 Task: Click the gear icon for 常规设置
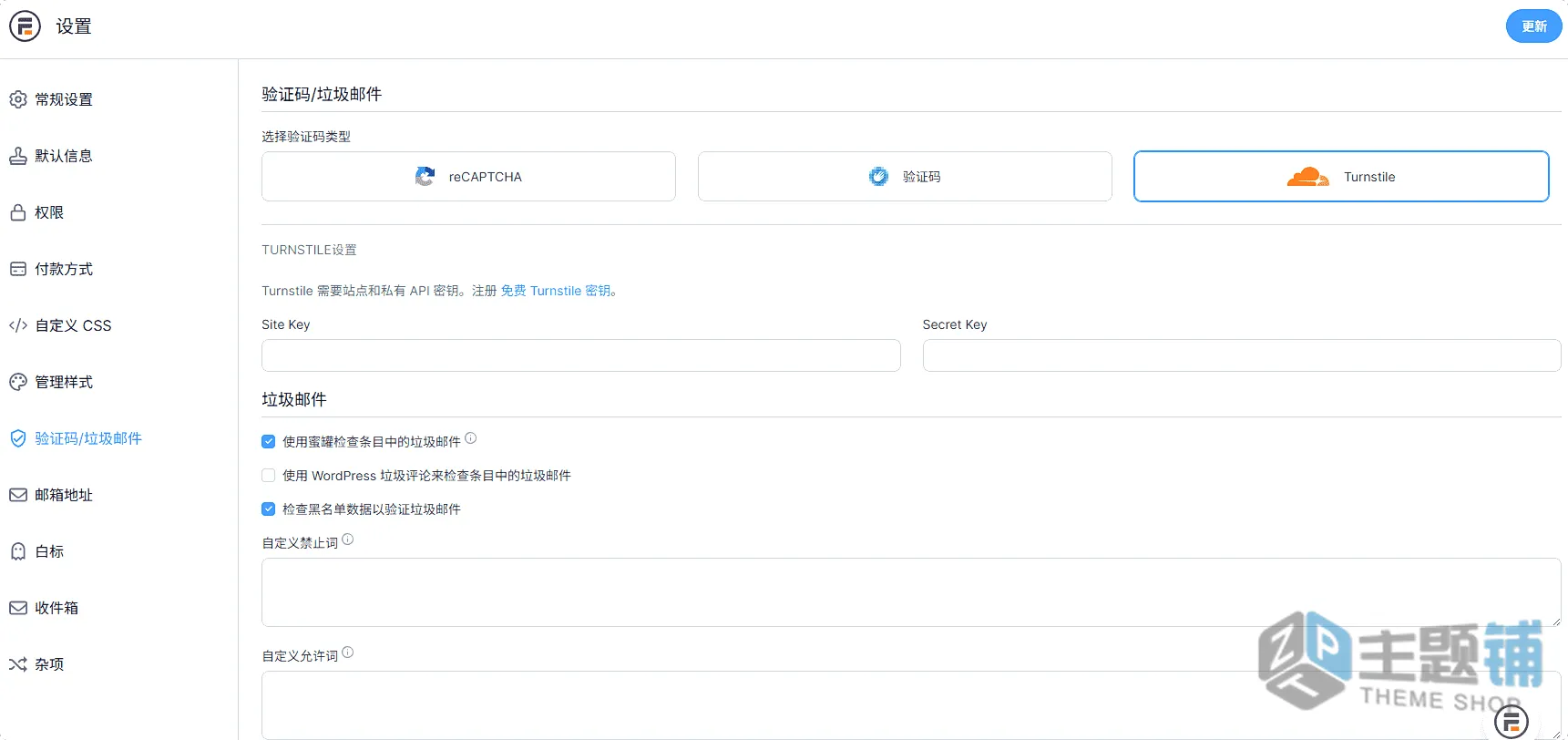pos(18,99)
